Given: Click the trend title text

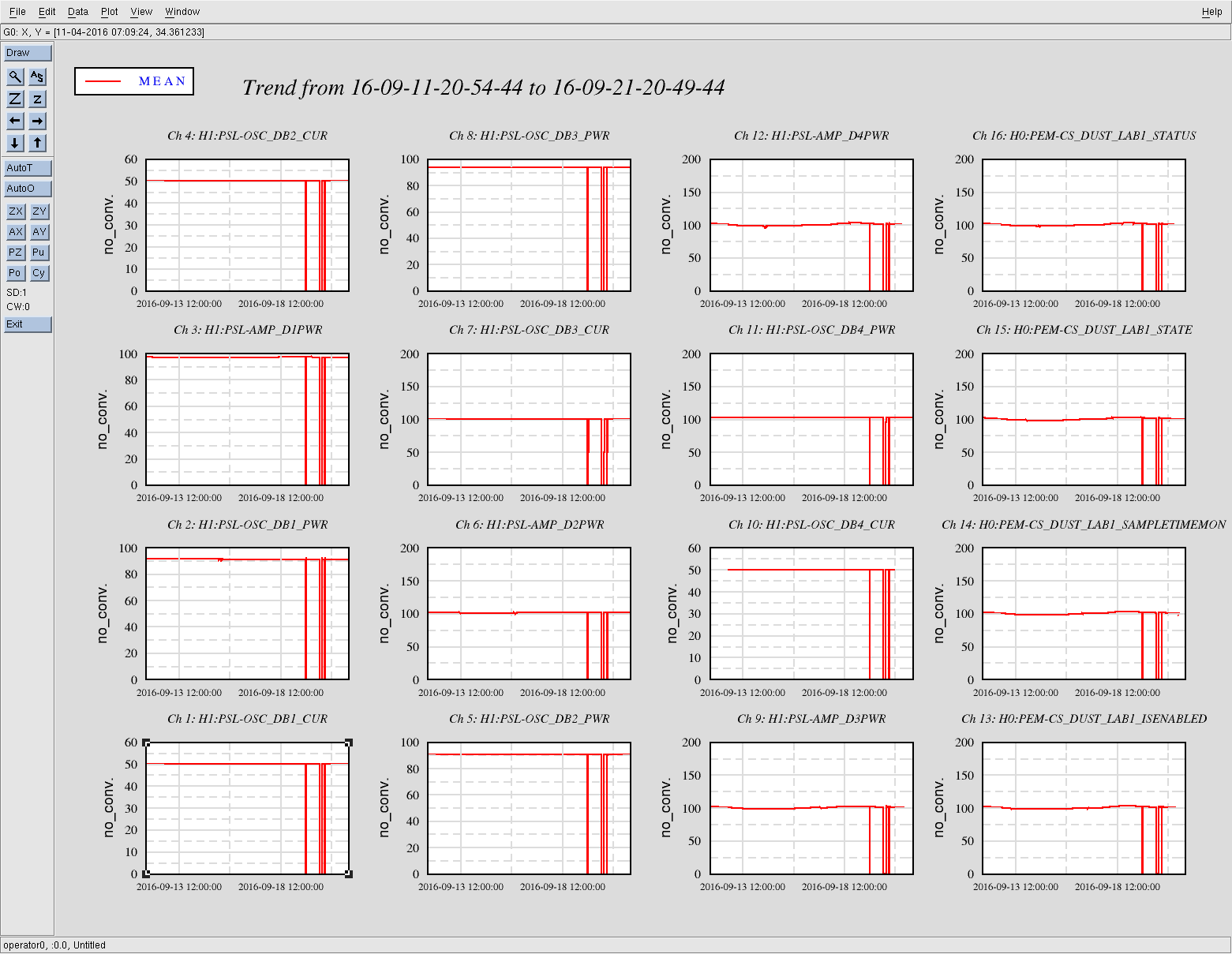Looking at the screenshot, I should [x=483, y=88].
